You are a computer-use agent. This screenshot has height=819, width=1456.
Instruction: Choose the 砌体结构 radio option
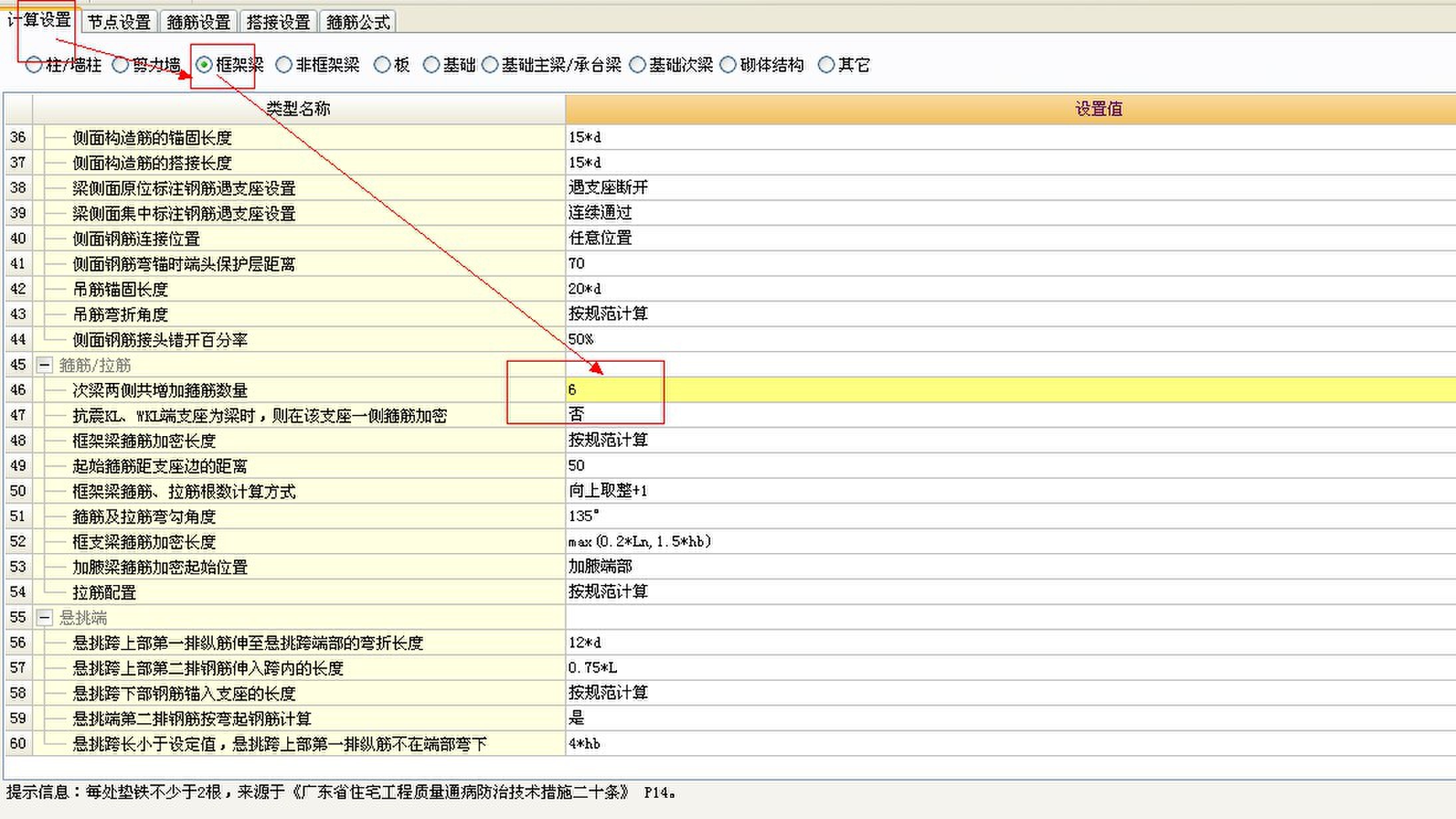coord(728,65)
